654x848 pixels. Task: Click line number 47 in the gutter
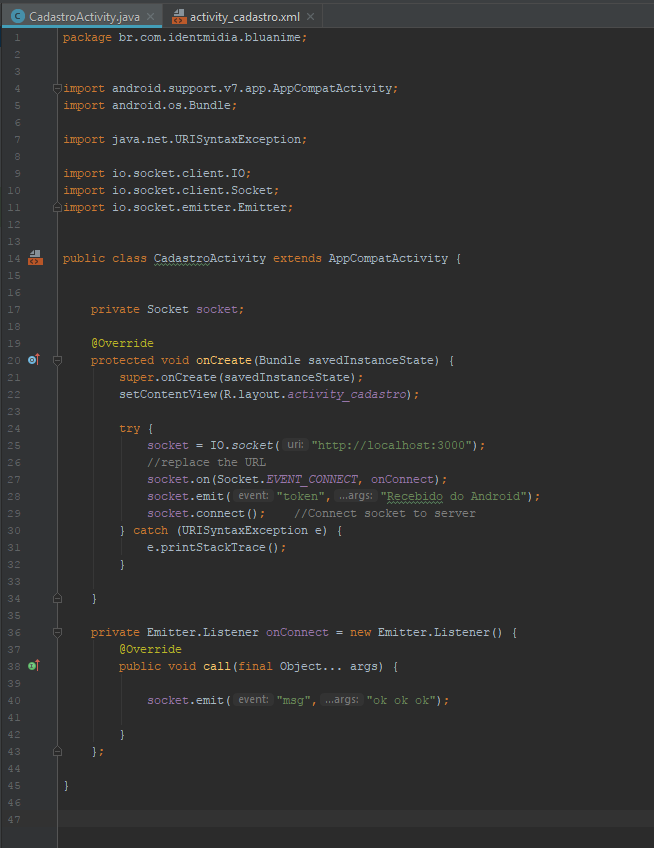point(14,819)
